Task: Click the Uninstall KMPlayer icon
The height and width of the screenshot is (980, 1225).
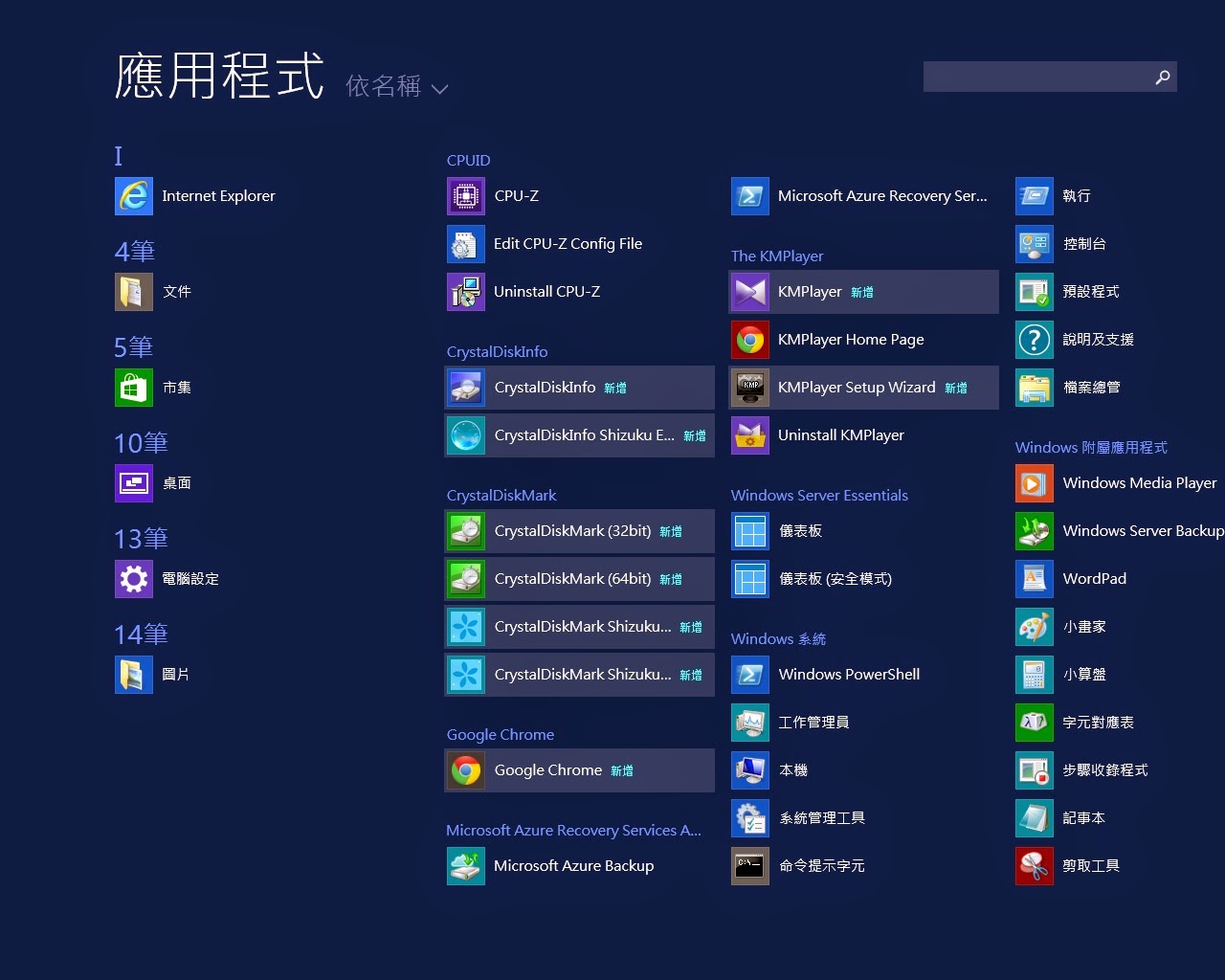Action: pos(750,435)
